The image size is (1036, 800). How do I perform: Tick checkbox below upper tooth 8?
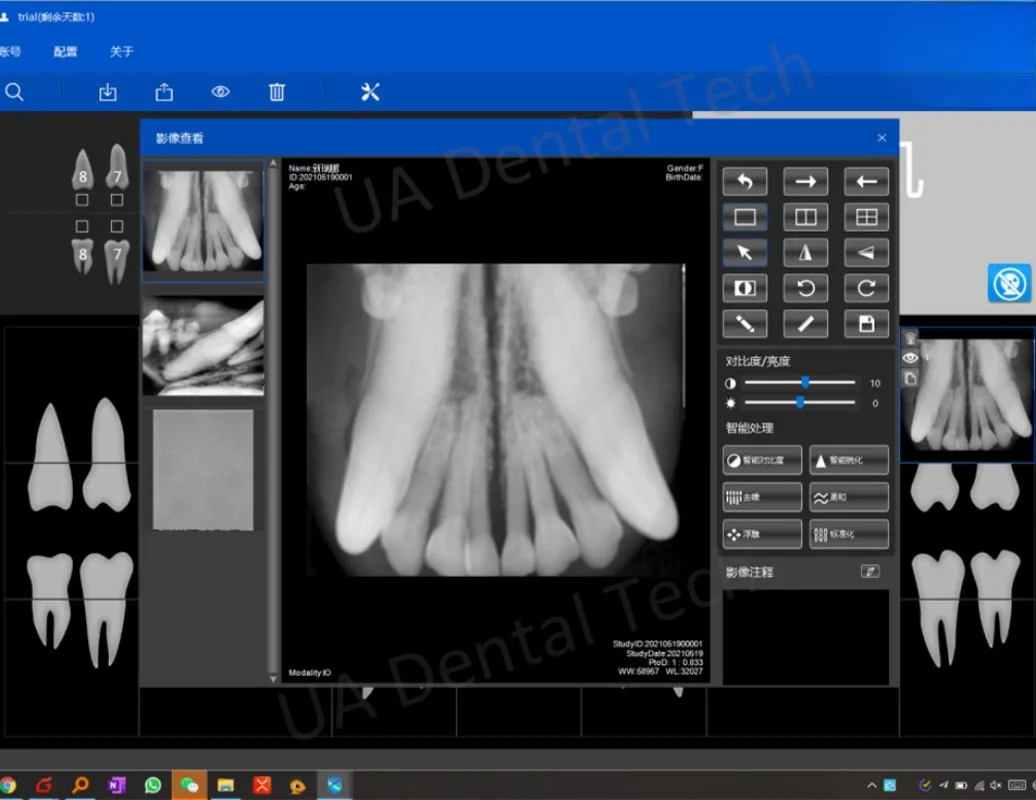click(x=82, y=200)
